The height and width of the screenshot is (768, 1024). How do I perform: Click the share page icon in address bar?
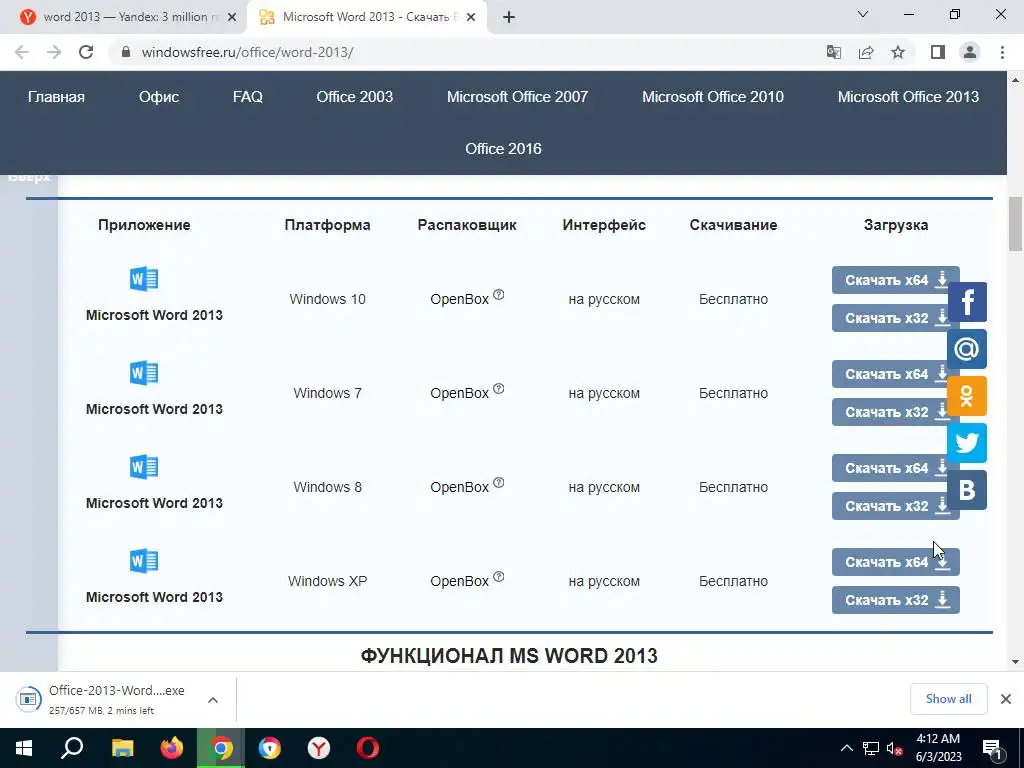click(866, 52)
